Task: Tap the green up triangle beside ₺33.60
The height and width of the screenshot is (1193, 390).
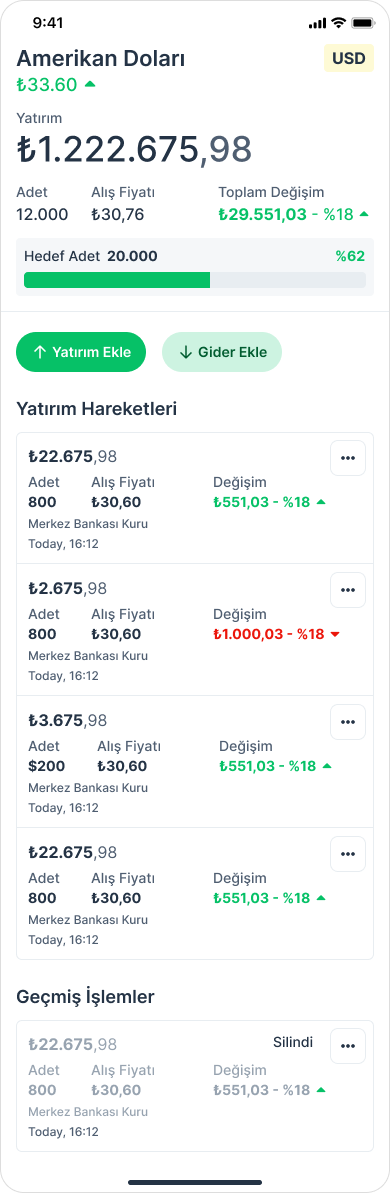Action: 90,84
